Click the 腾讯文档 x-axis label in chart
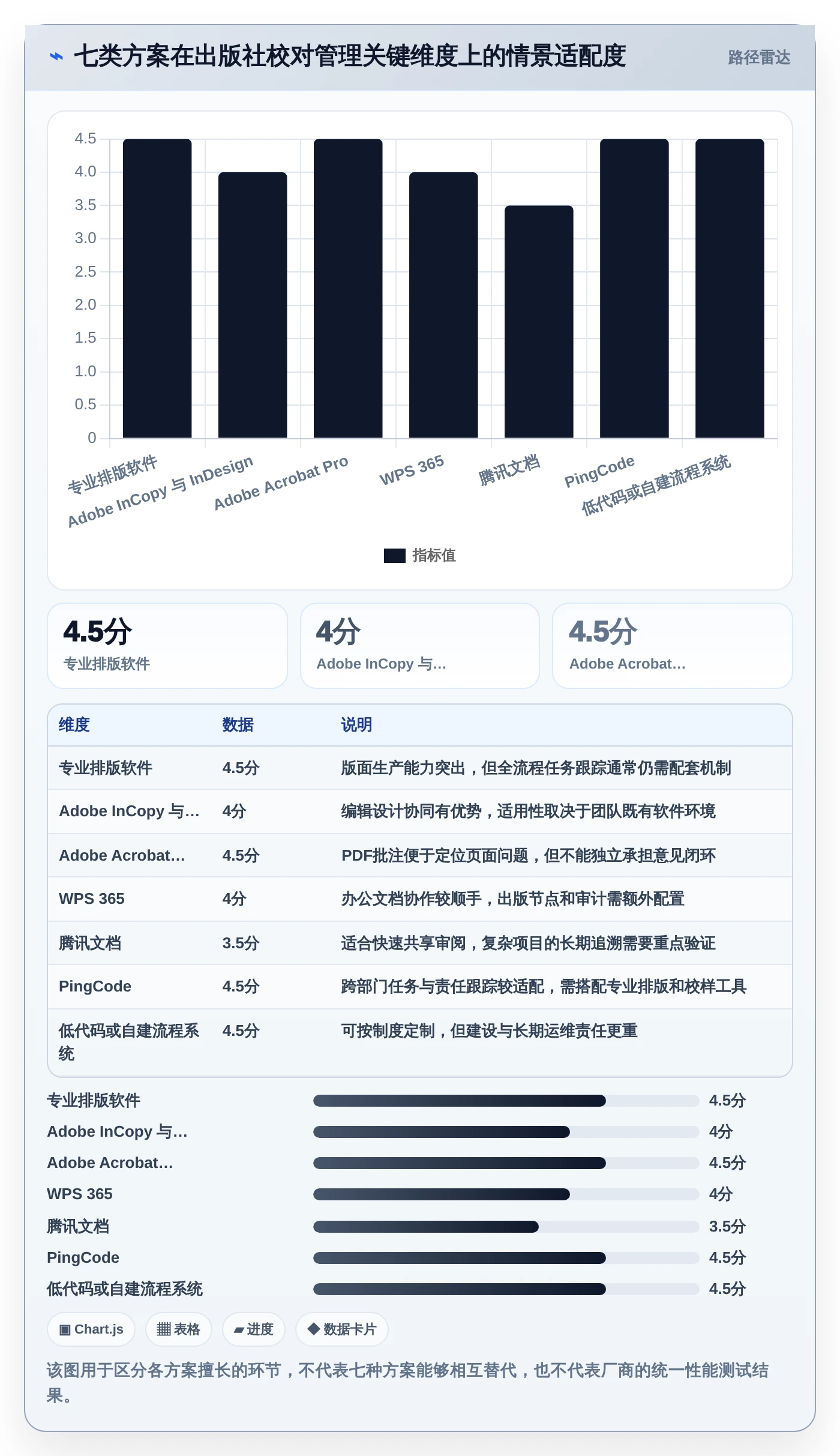The width and height of the screenshot is (840, 1456). coord(509,470)
